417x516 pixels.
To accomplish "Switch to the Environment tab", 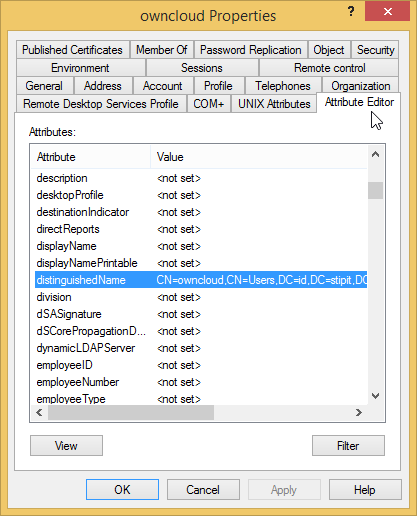I will click(x=80, y=68).
